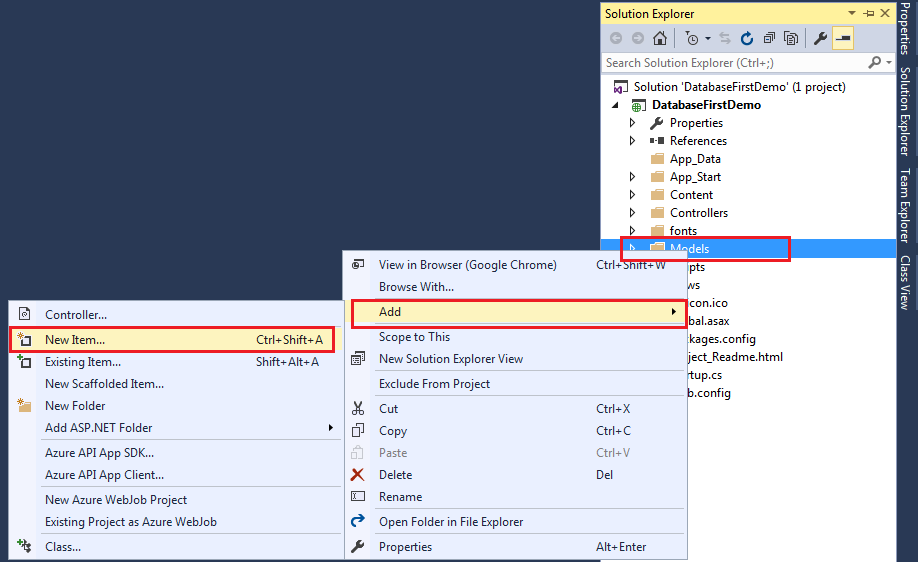
Task: Click the Class... icon in Add submenu
Action: (24, 546)
